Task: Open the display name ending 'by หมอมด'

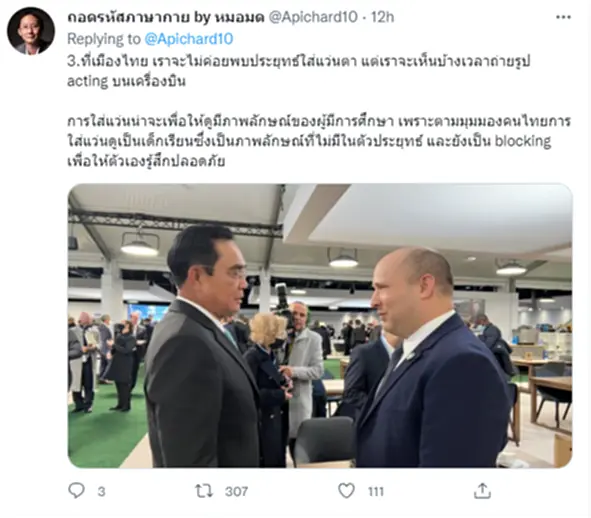Action: pyautogui.click(x=166, y=17)
